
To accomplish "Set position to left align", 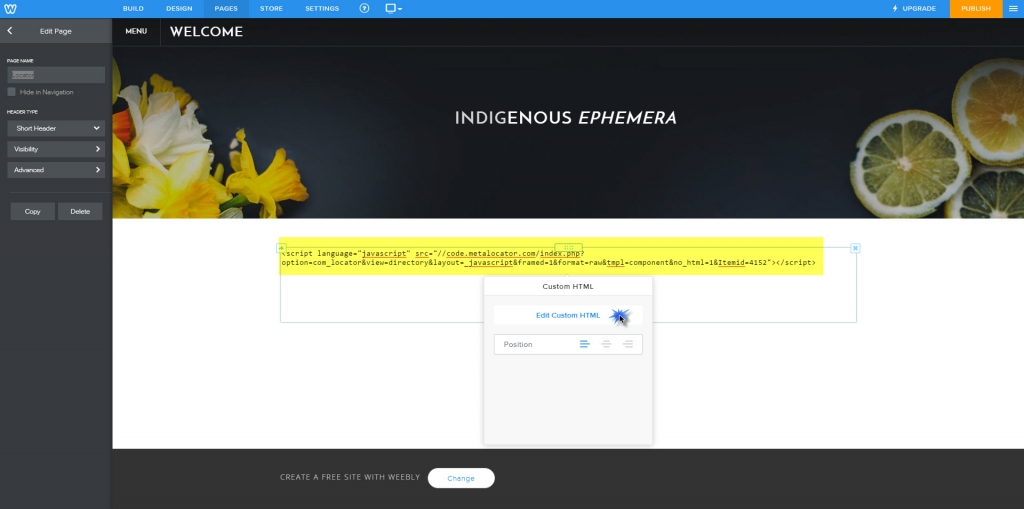I will [x=584, y=344].
